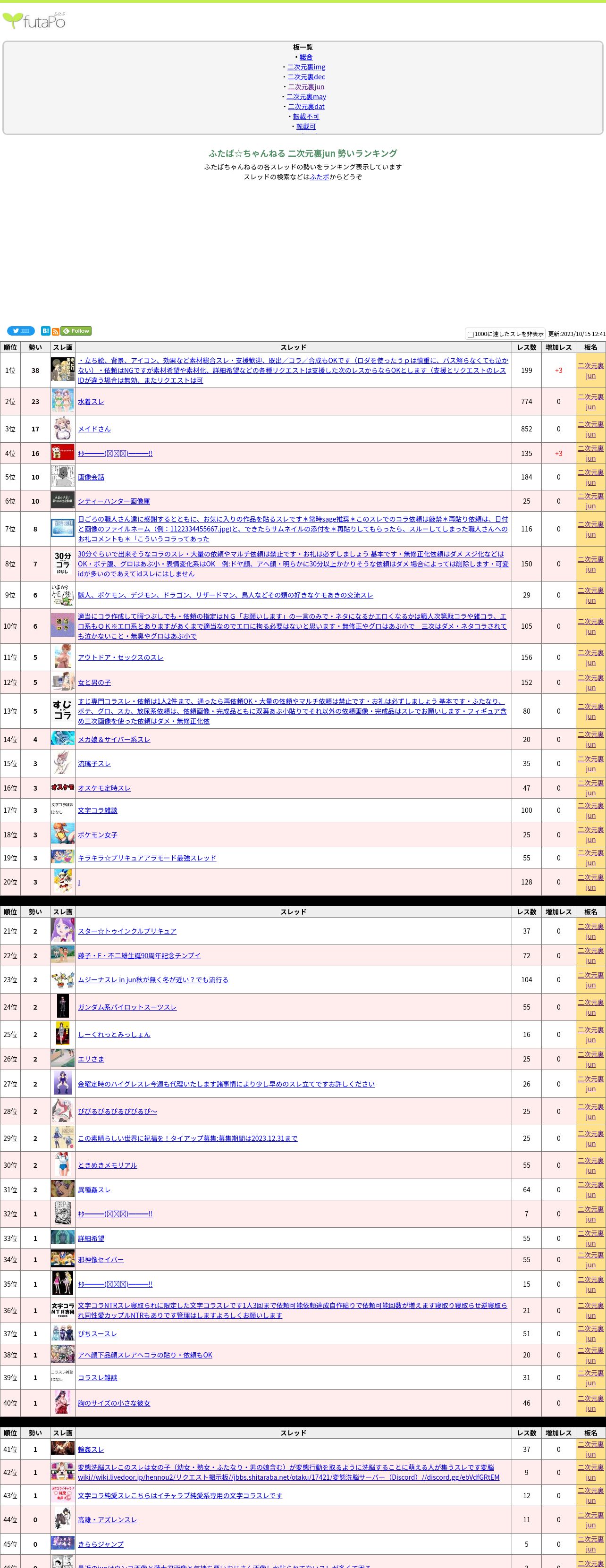Click the green Feedly Follow button
The width and height of the screenshot is (606, 1568).
[76, 331]
